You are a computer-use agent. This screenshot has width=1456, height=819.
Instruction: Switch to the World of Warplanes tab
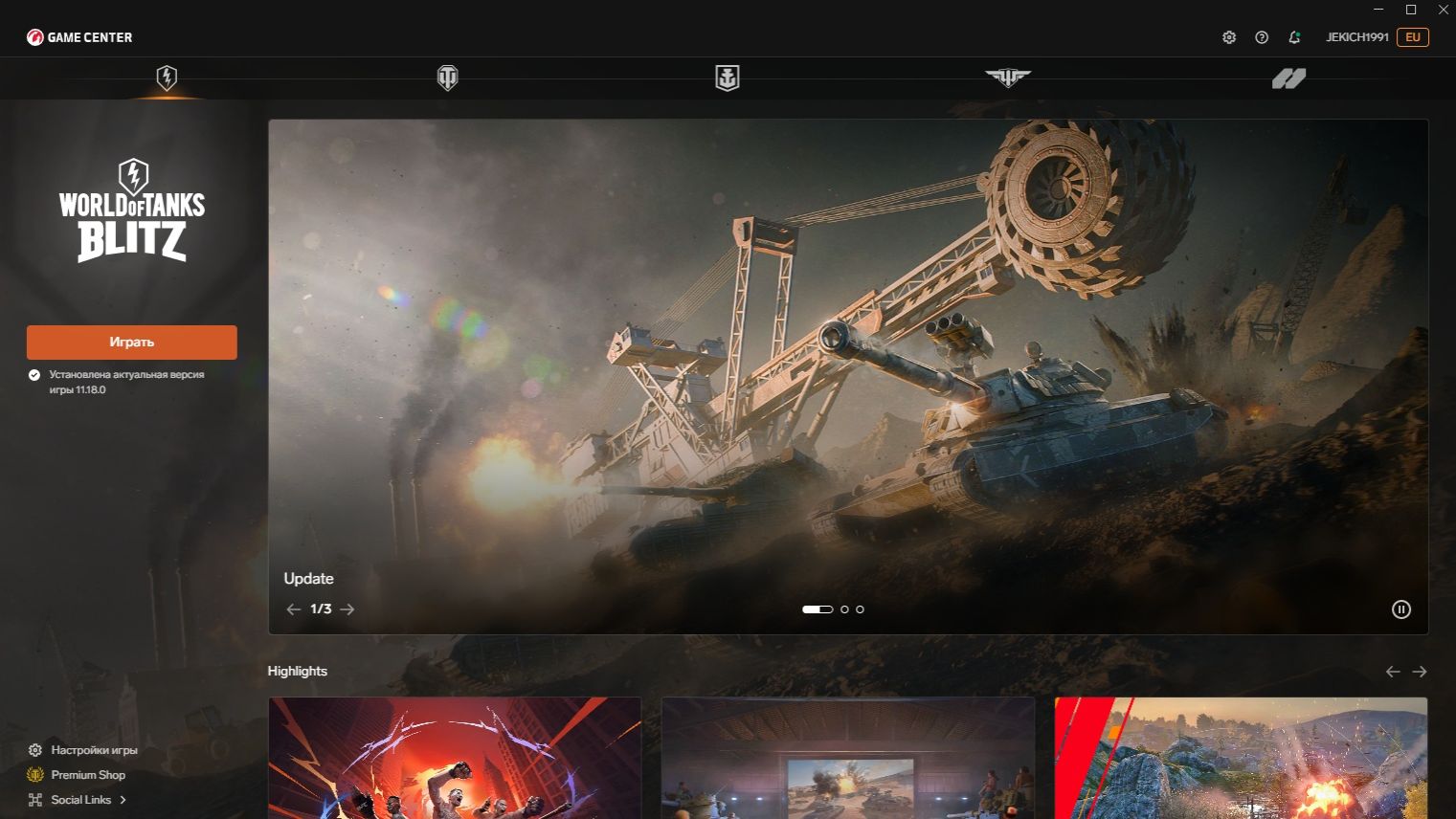point(1008,77)
